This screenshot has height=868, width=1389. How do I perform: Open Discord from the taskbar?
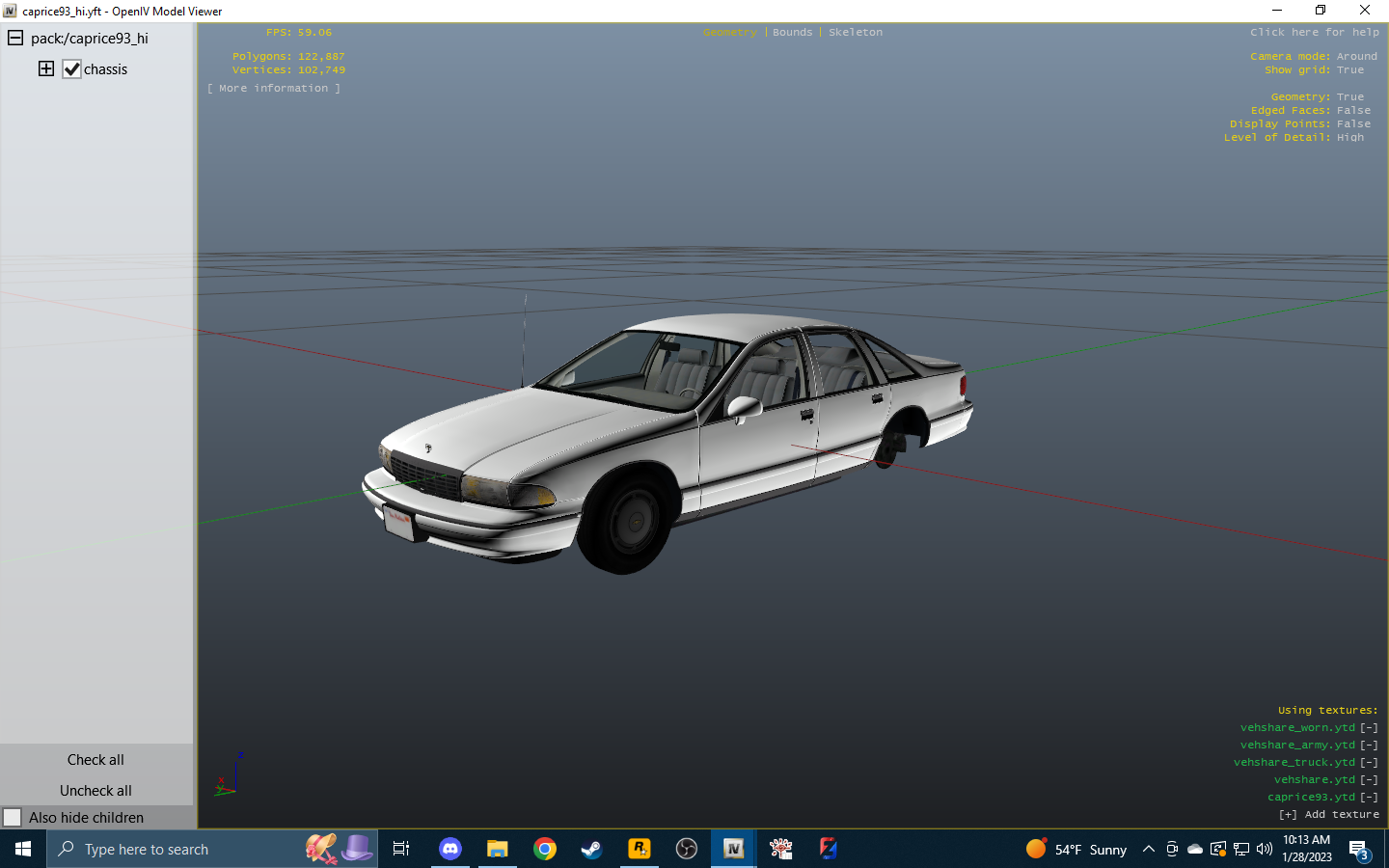coord(449,850)
